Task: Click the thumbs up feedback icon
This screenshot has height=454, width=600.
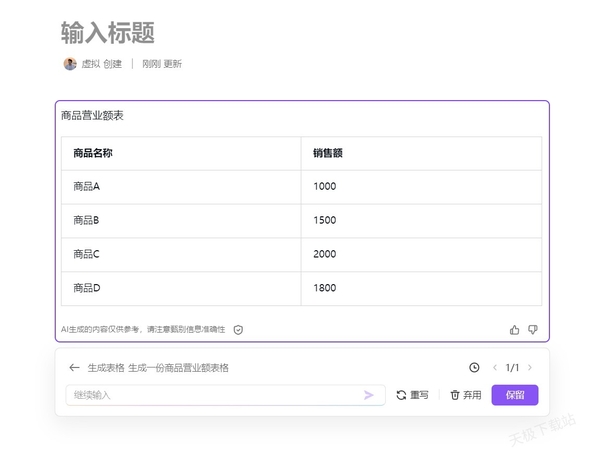Action: pyautogui.click(x=515, y=329)
